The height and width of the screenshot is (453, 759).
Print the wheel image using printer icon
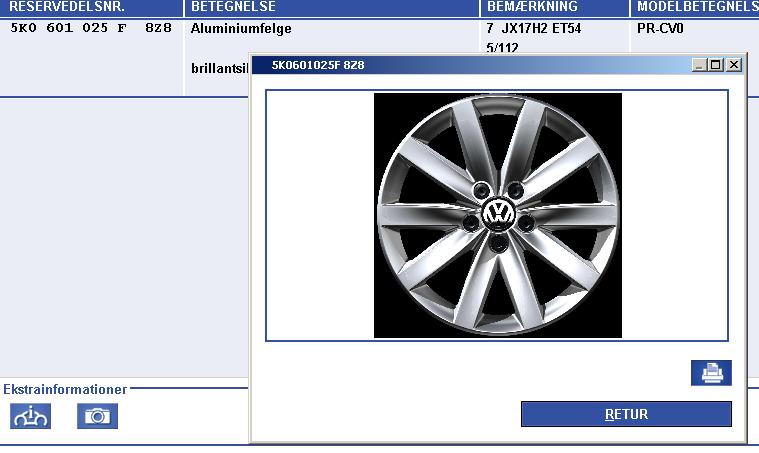click(711, 373)
